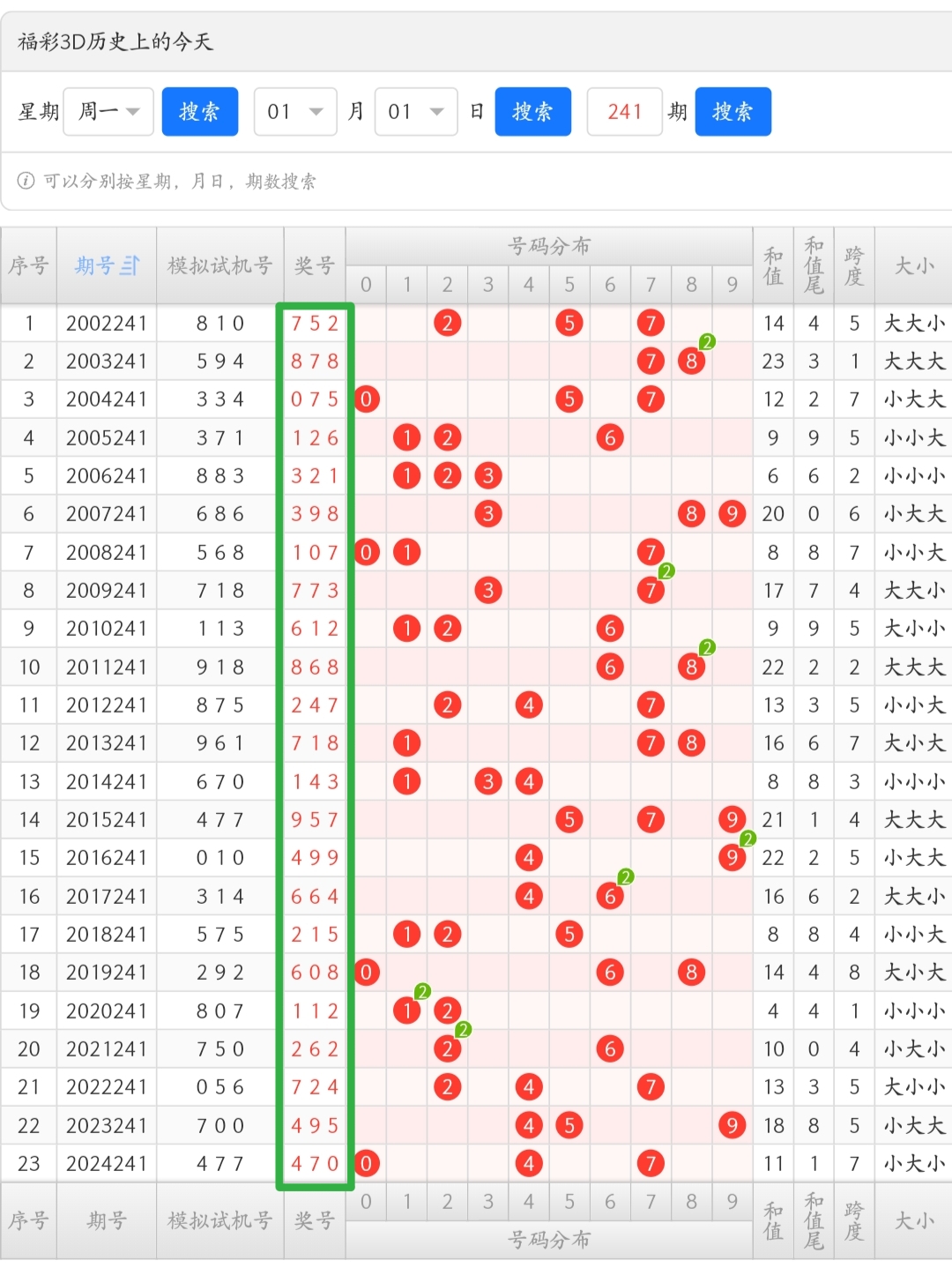Click red ball 6 in row 2011241
The image size is (952, 1268).
(x=610, y=668)
